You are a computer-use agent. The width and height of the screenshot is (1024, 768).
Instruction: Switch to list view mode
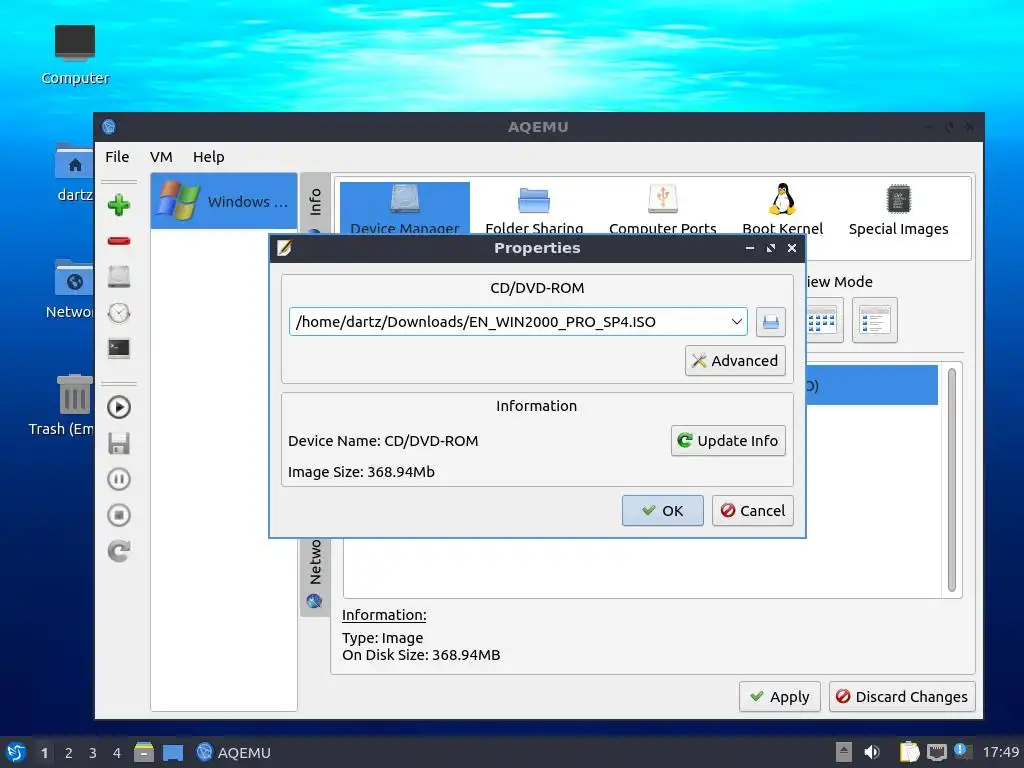click(x=874, y=321)
